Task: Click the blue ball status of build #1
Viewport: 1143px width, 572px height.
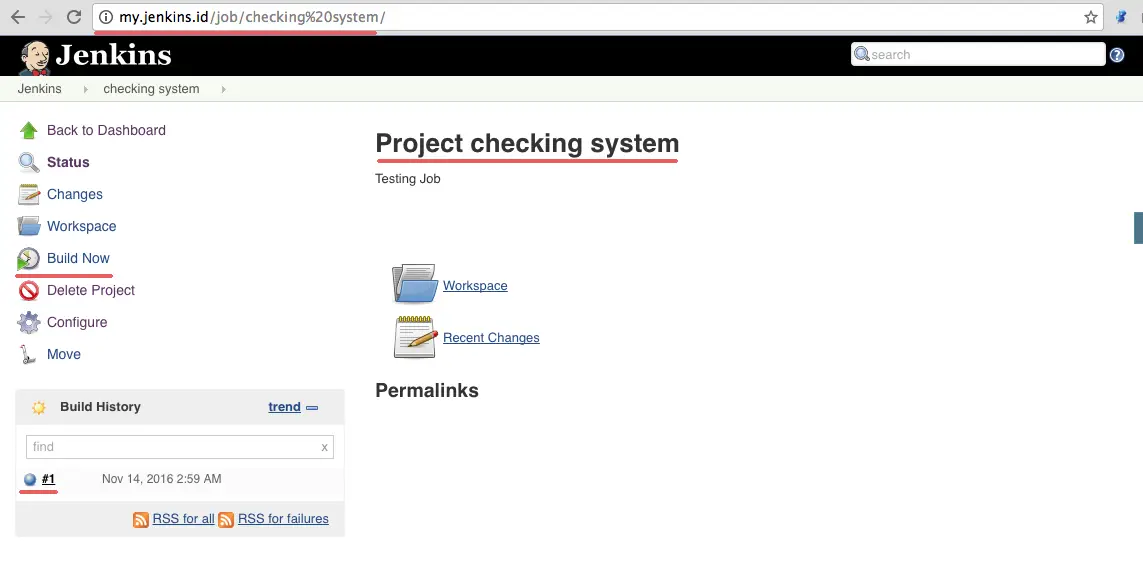Action: (x=30, y=479)
